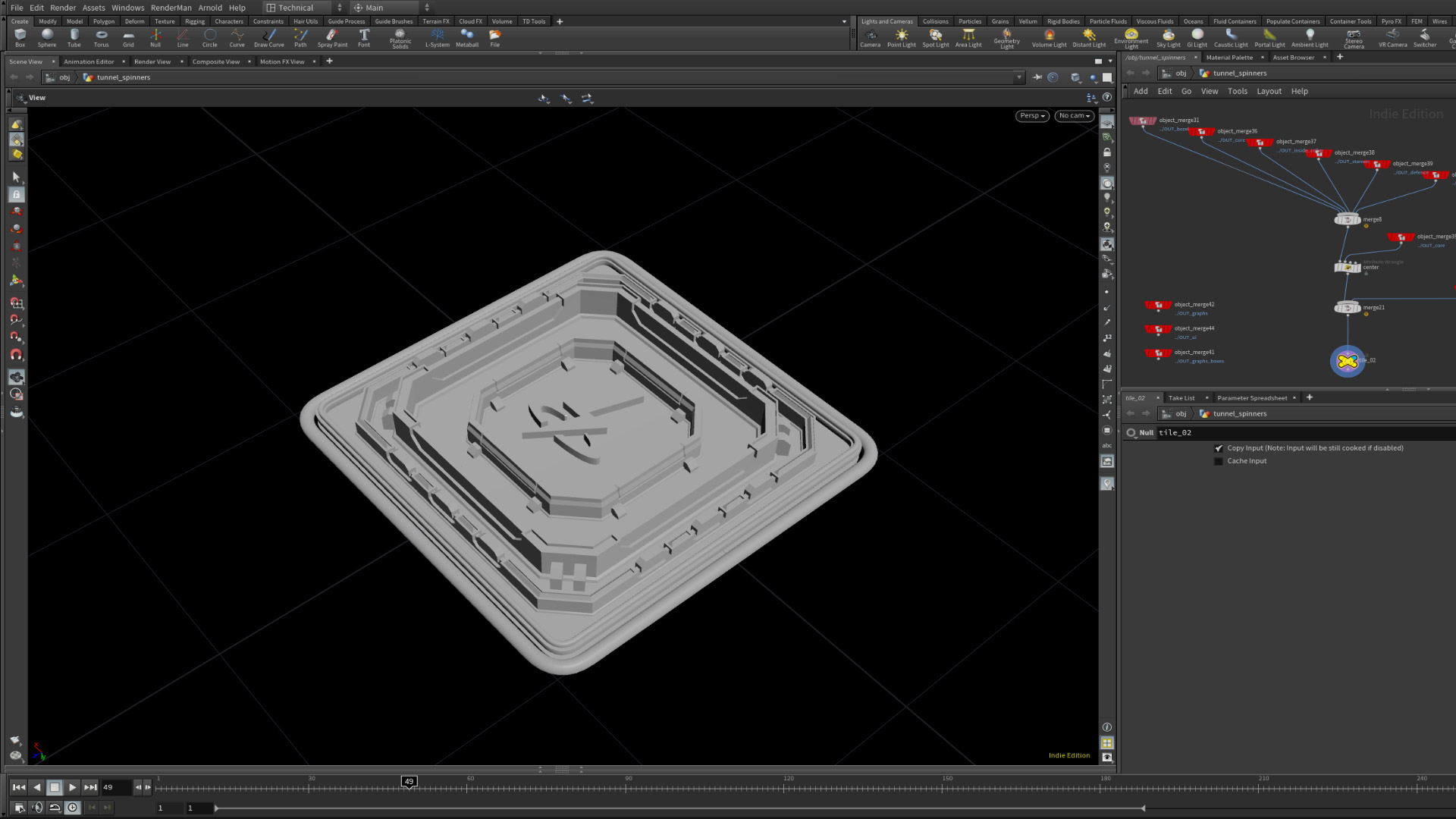
Task: Add a Null object from the shelf
Action: 155,39
